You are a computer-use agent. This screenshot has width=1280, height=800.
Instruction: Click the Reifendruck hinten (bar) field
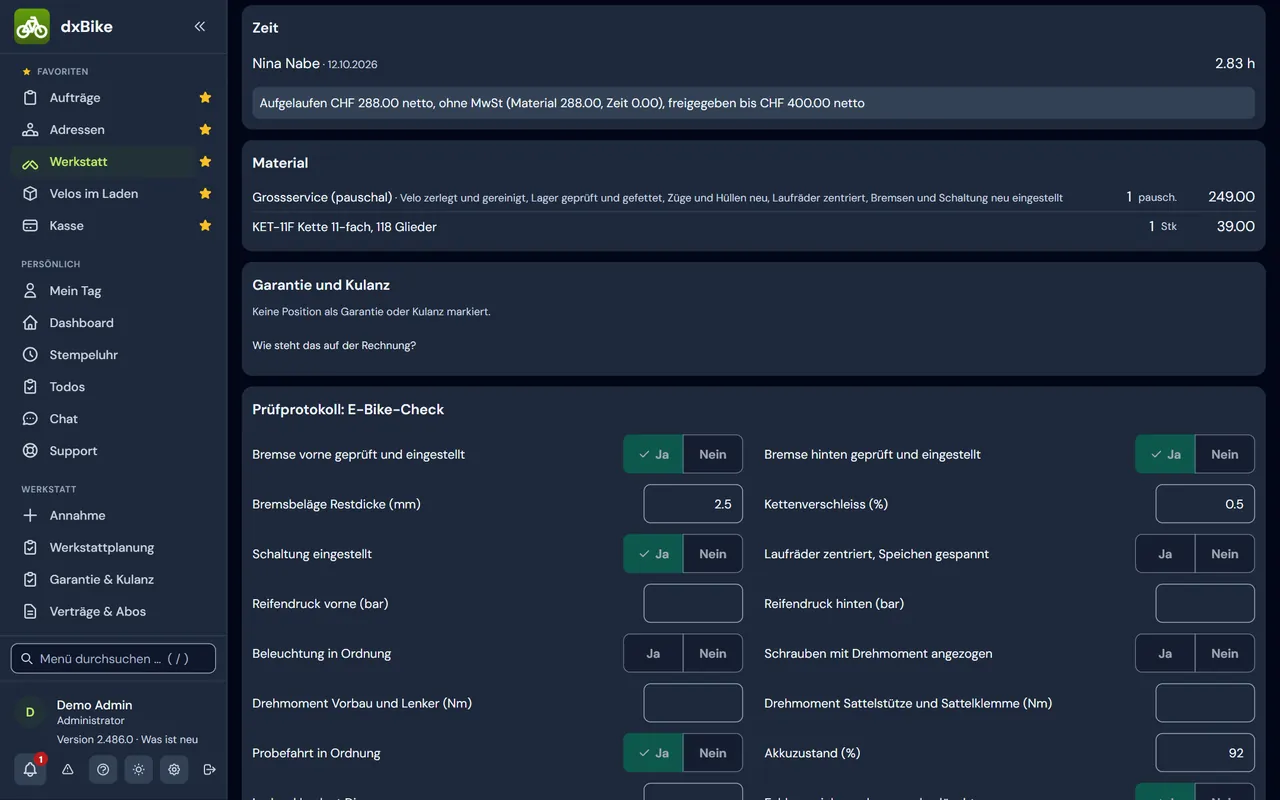point(1205,604)
